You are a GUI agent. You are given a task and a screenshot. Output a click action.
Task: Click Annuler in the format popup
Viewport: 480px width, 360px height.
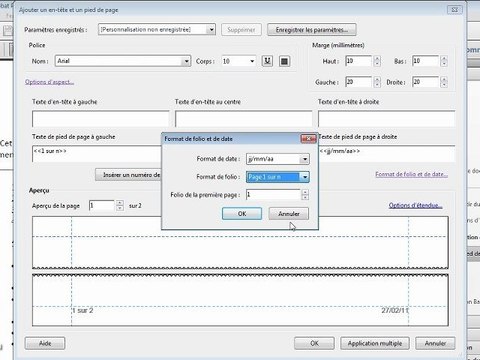[x=289, y=214]
